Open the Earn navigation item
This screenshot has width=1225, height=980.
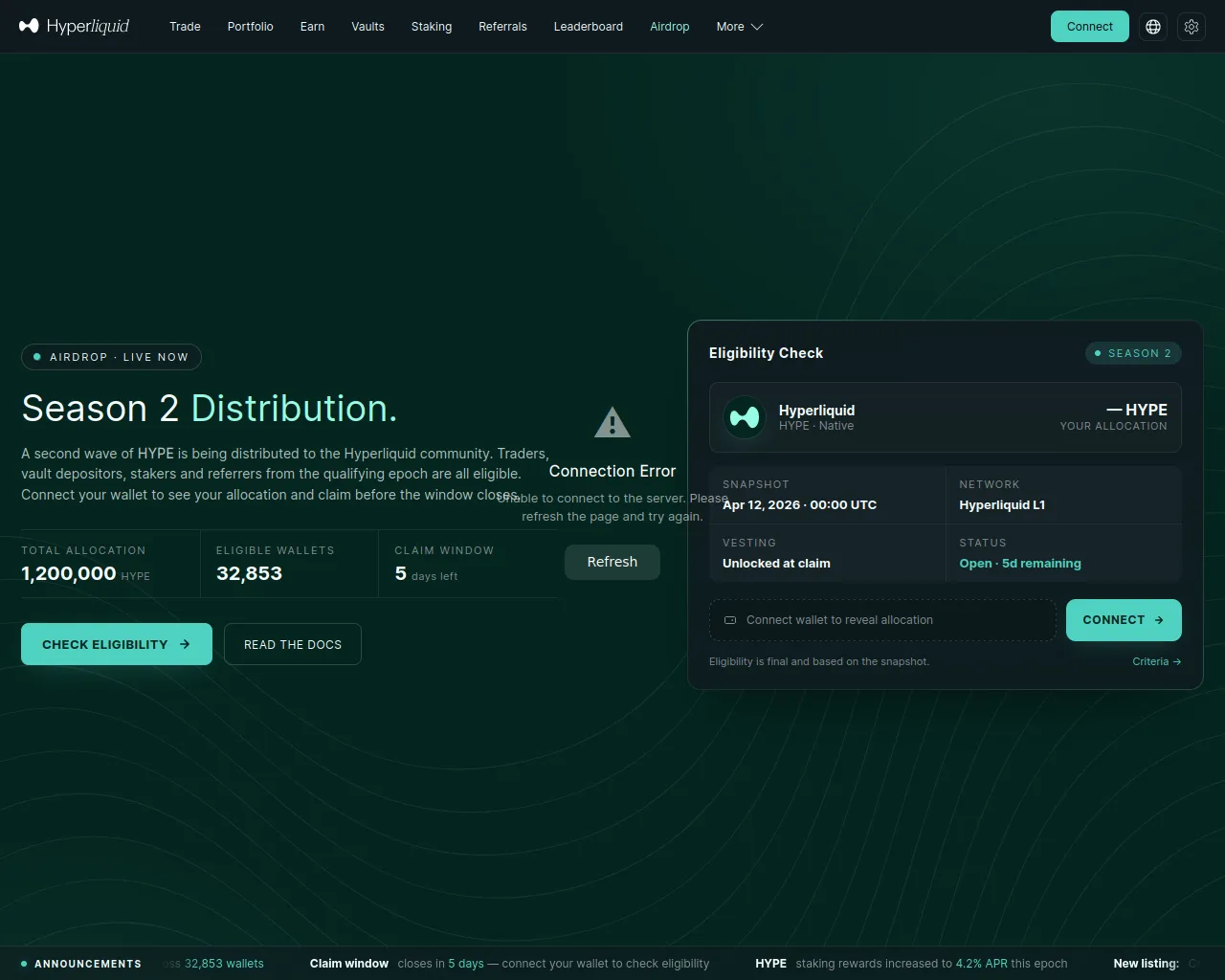coord(312,27)
